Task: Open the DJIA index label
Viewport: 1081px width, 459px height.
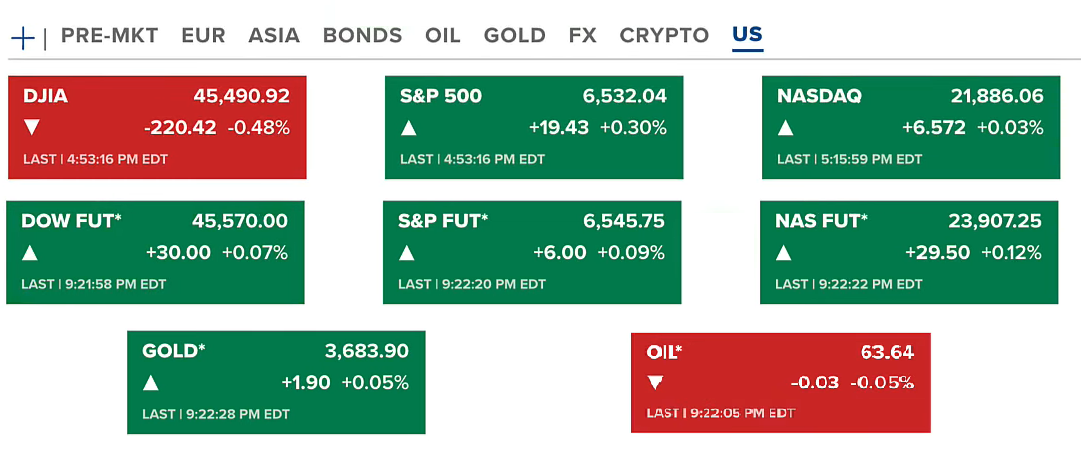Action: coord(45,97)
